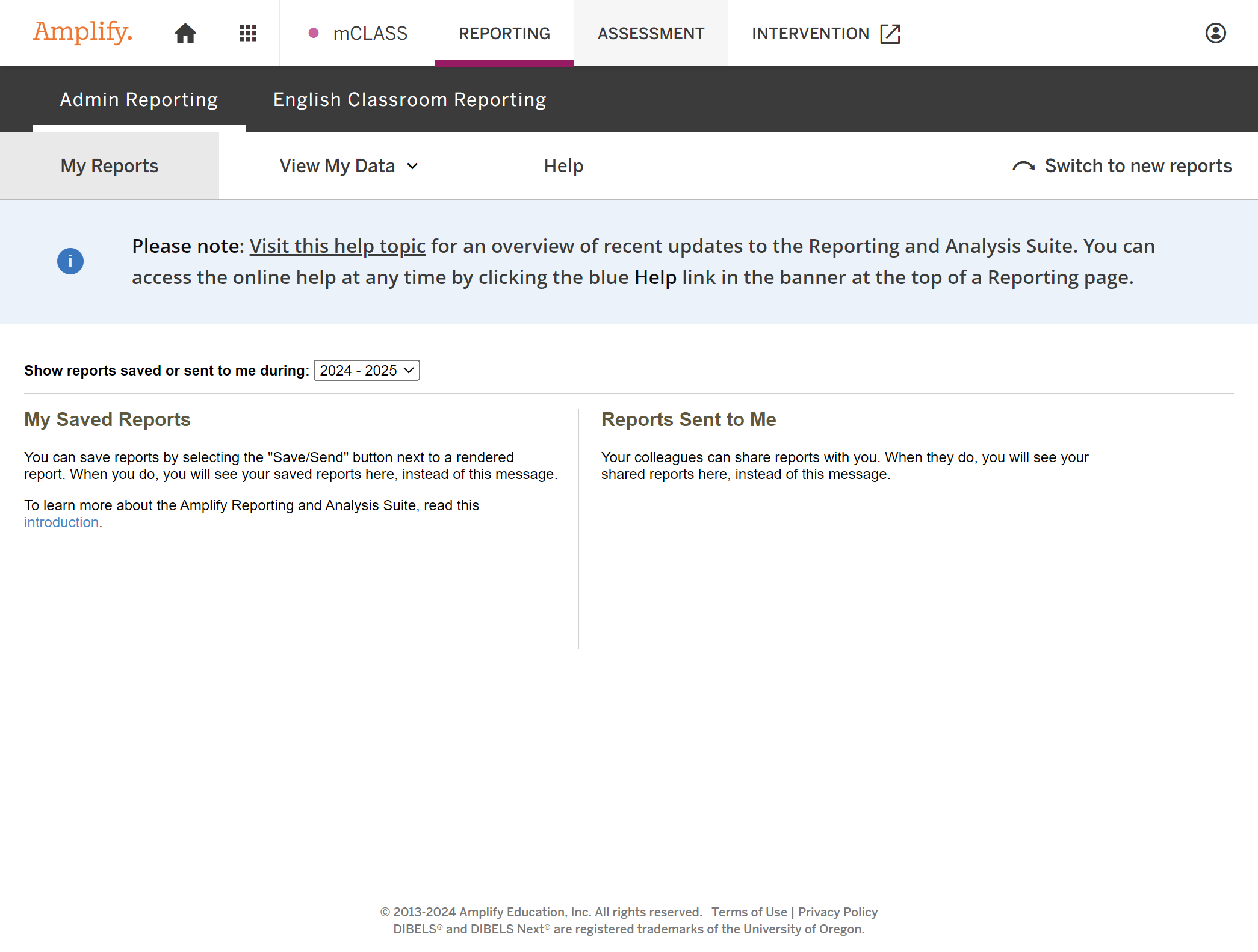Click the blue info icon in the notice
This screenshot has height=952, width=1258.
point(70,261)
